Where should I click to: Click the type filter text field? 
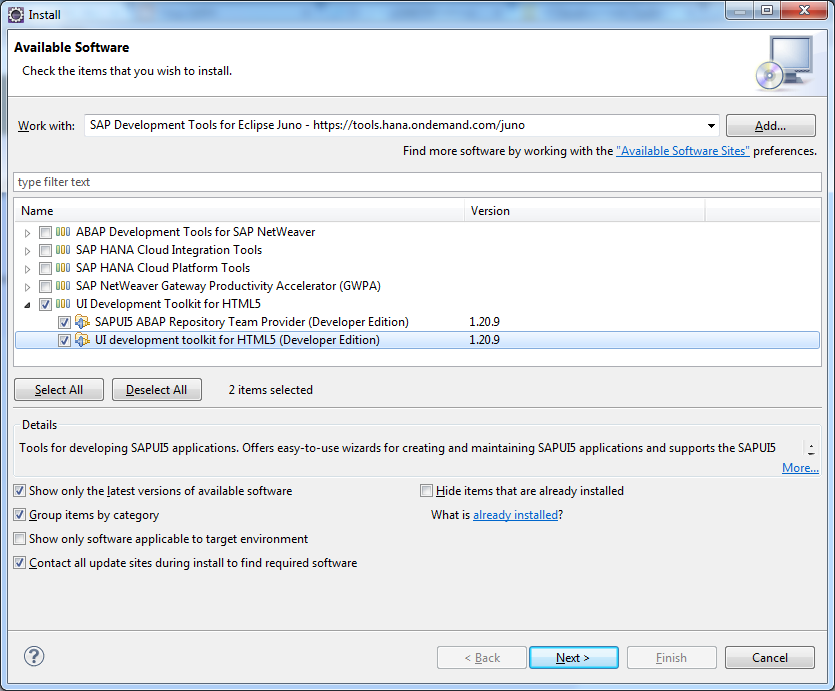coord(417,182)
